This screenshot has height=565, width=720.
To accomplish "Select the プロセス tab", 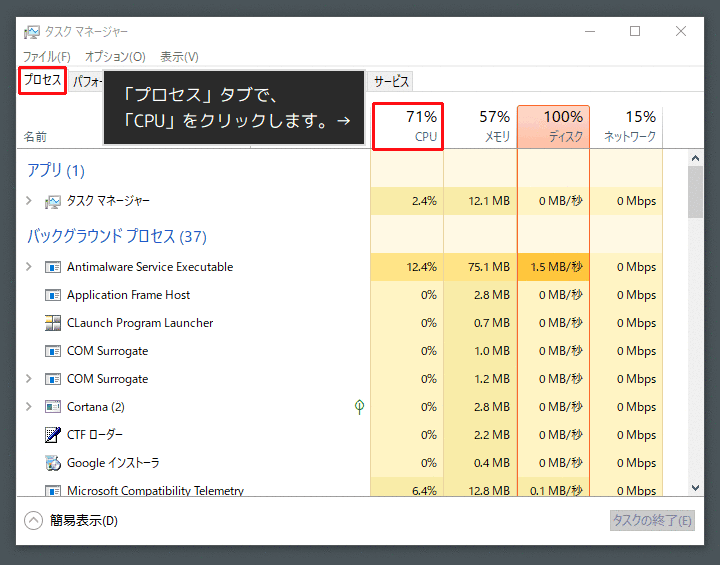I will (43, 81).
